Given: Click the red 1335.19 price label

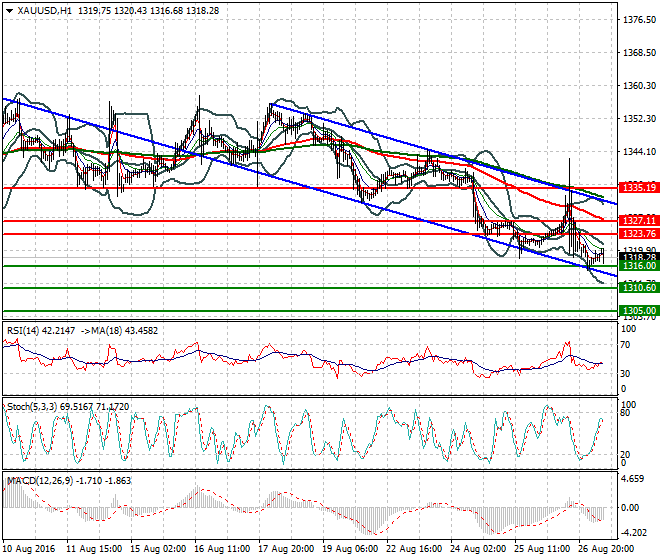Looking at the screenshot, I should coord(639,188).
